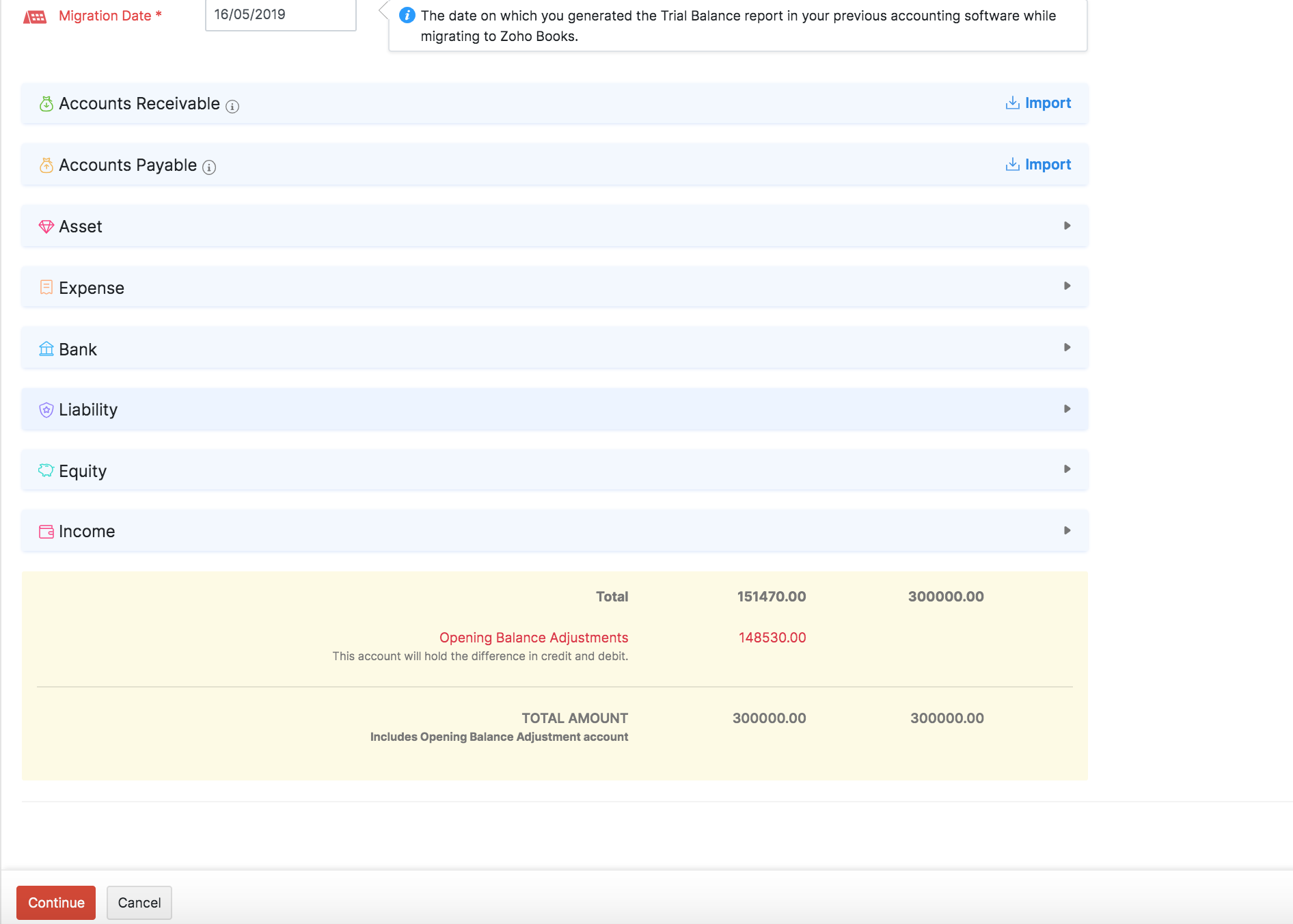Click the Accounts Receivable info icon
The width and height of the screenshot is (1293, 924).
point(232,106)
